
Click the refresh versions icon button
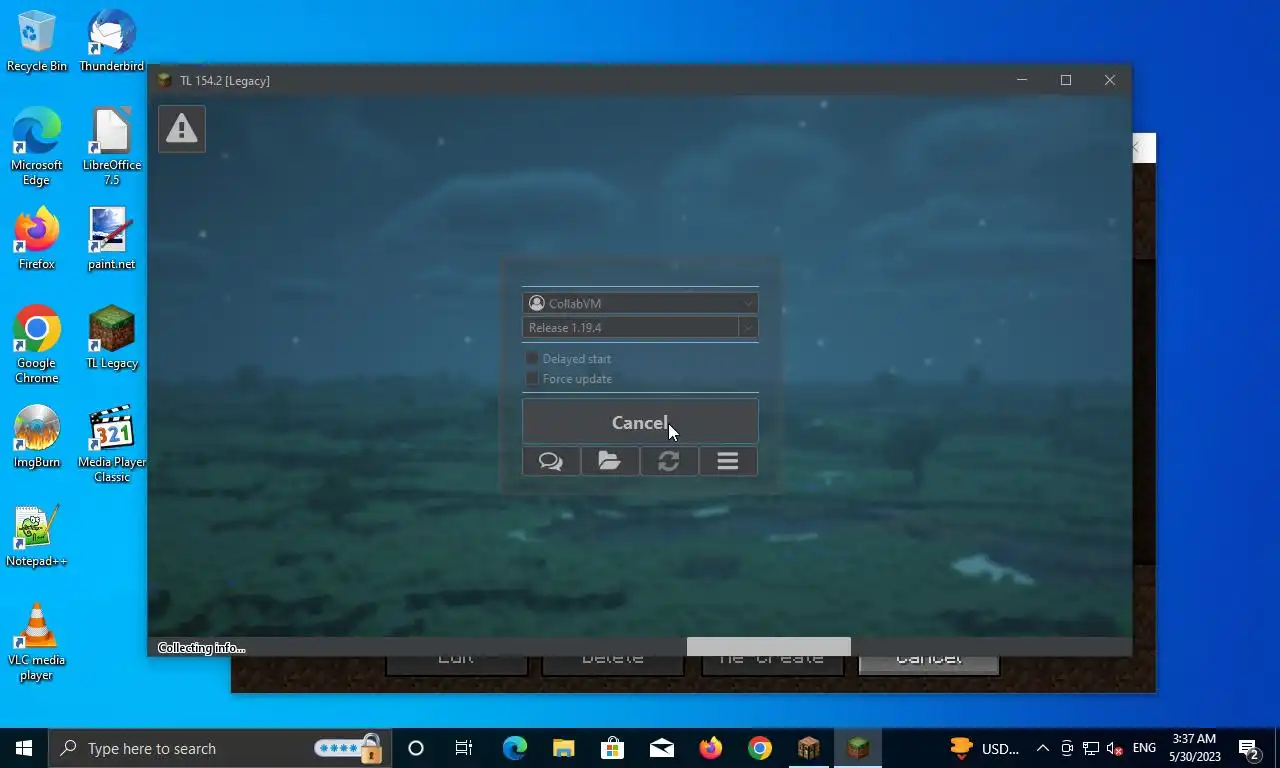click(x=669, y=461)
